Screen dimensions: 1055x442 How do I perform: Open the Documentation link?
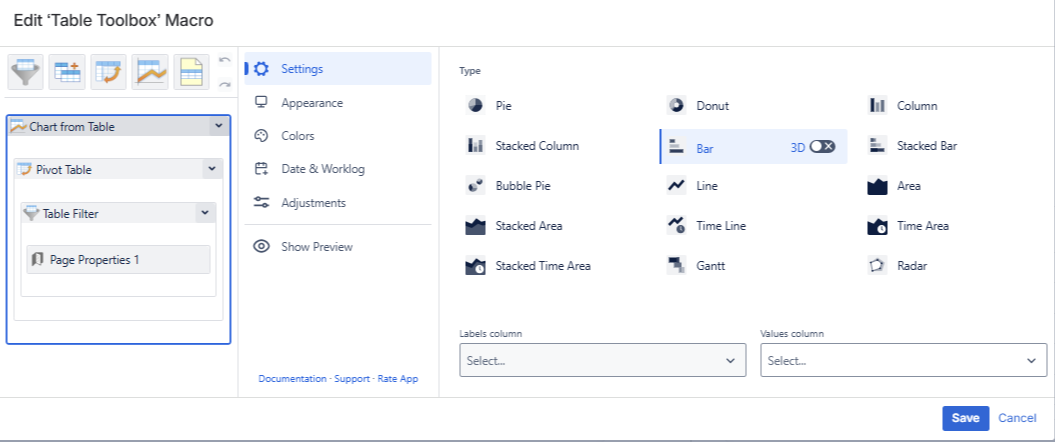pyautogui.click(x=293, y=379)
